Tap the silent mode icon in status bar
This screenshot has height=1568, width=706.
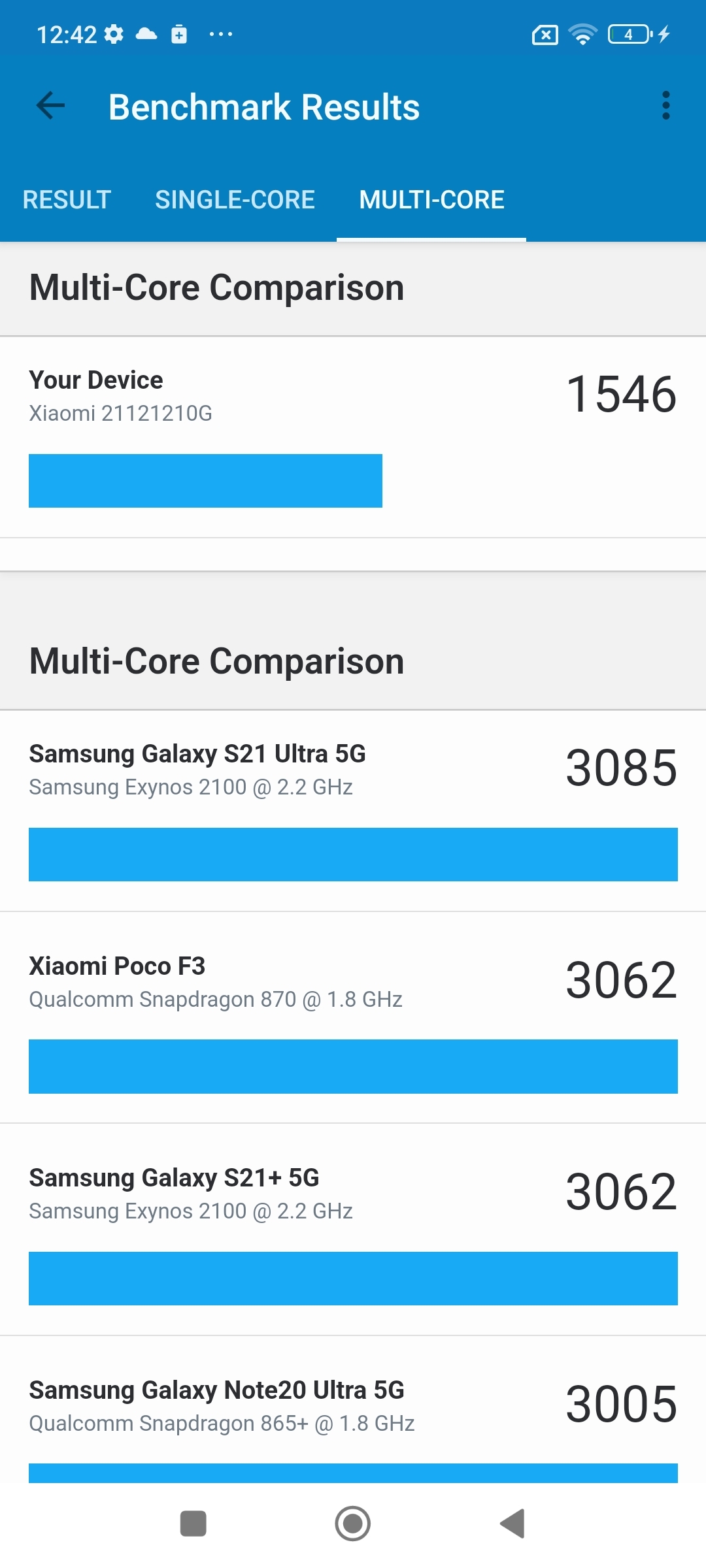tap(545, 34)
